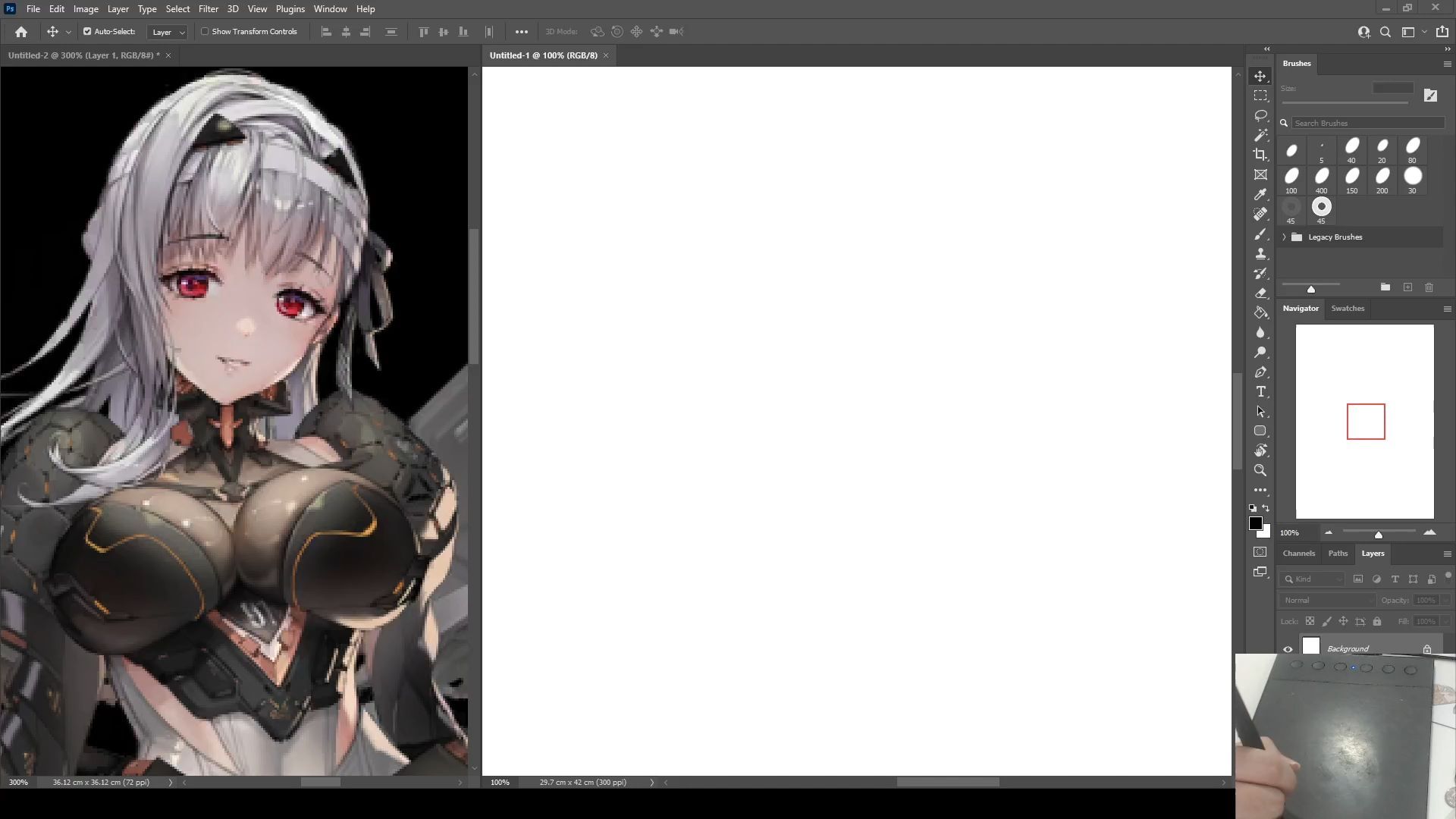The height and width of the screenshot is (819, 1456).
Task: Change the screen mode
Action: pos(1260,572)
